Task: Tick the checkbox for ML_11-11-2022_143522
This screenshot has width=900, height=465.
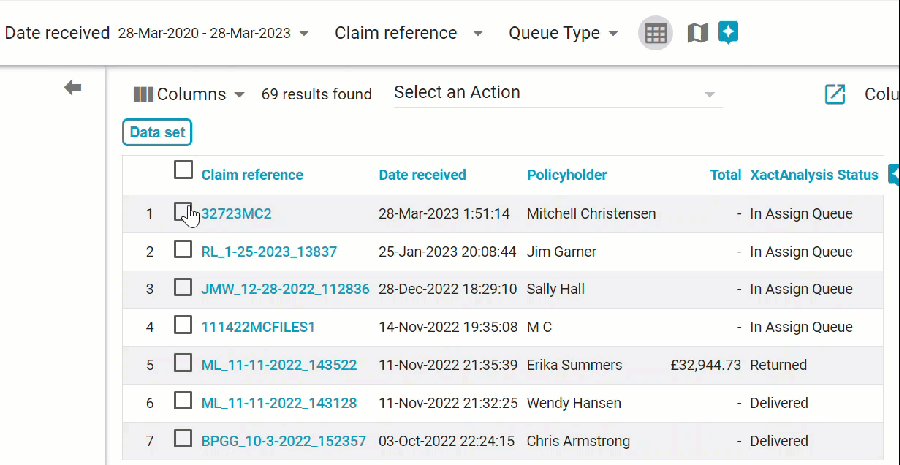Action: point(183,363)
